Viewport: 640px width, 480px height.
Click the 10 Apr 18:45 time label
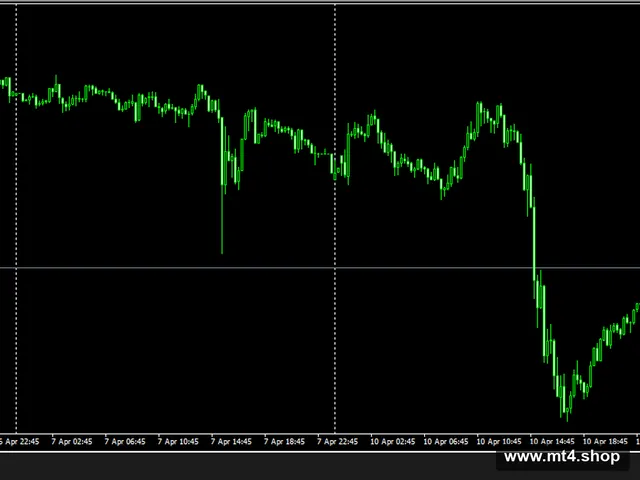605,442
